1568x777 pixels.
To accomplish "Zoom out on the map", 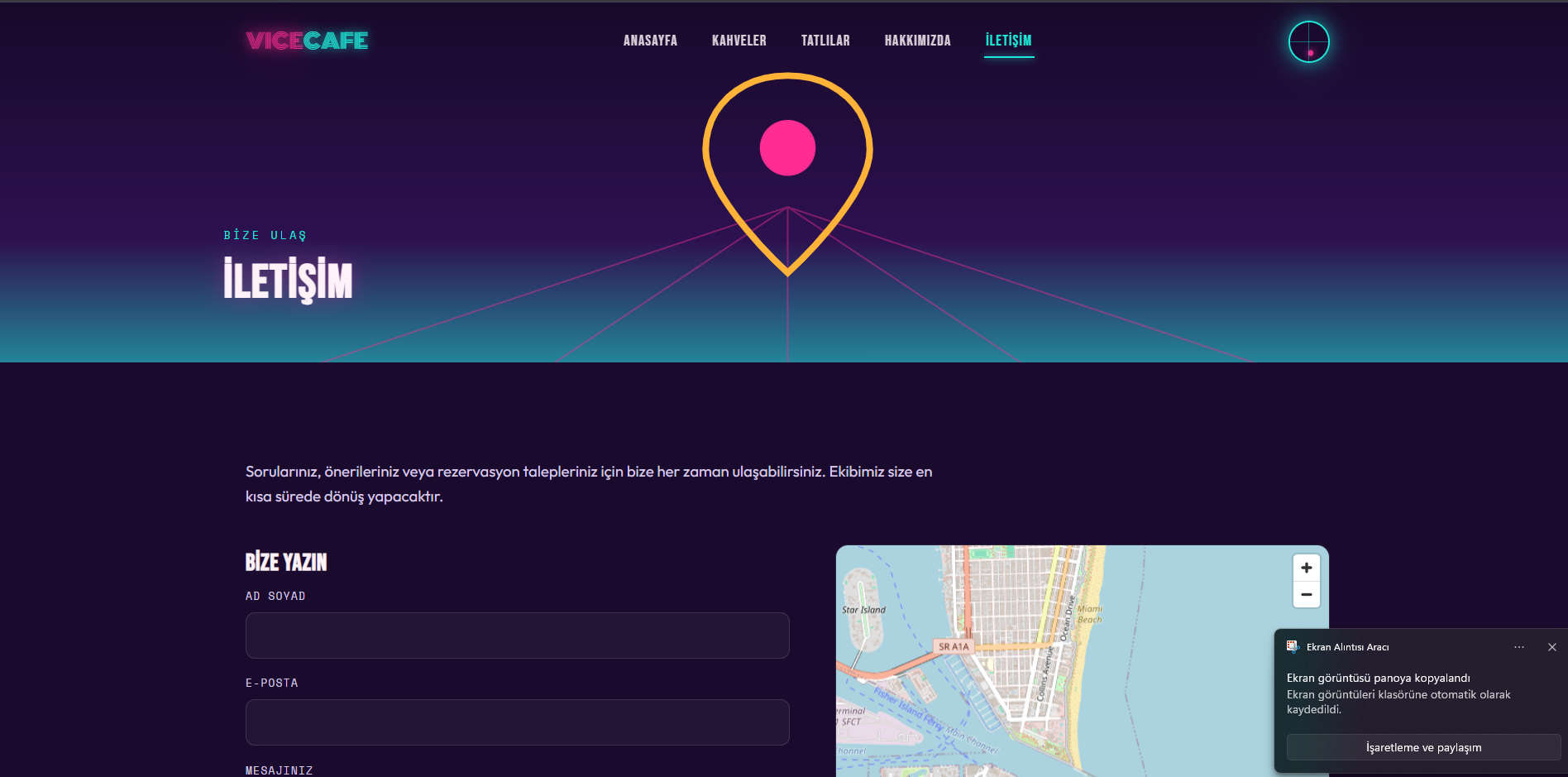I will (1307, 594).
